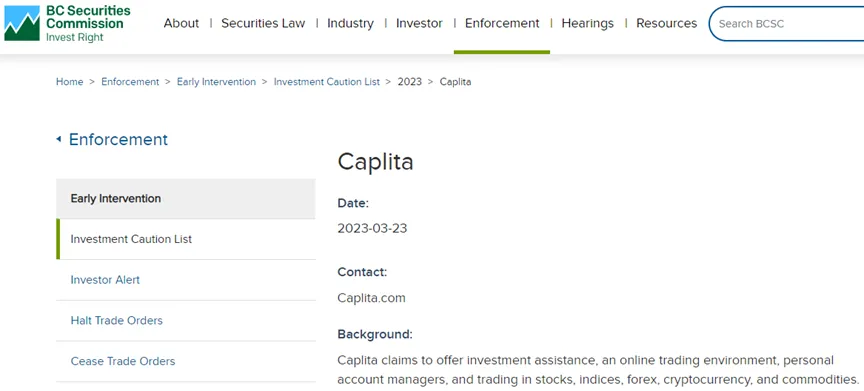Image resolution: width=864 pixels, height=391 pixels.
Task: Click the Background: label
Action: tap(375, 334)
